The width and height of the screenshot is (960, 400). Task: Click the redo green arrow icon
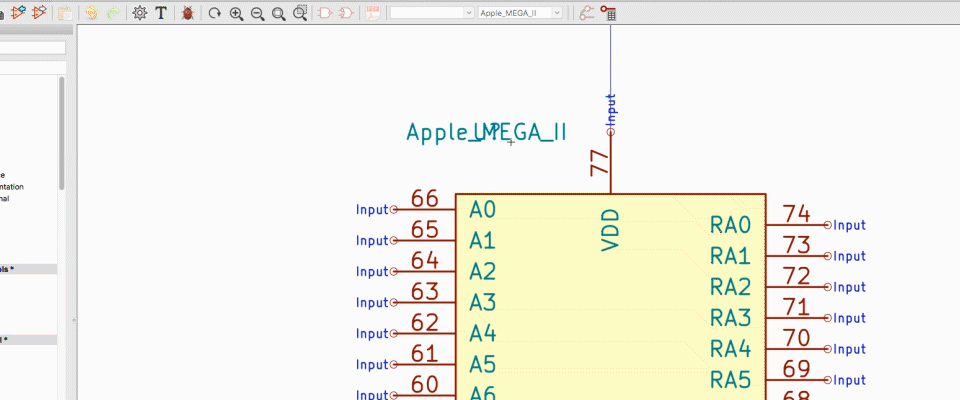pos(112,13)
